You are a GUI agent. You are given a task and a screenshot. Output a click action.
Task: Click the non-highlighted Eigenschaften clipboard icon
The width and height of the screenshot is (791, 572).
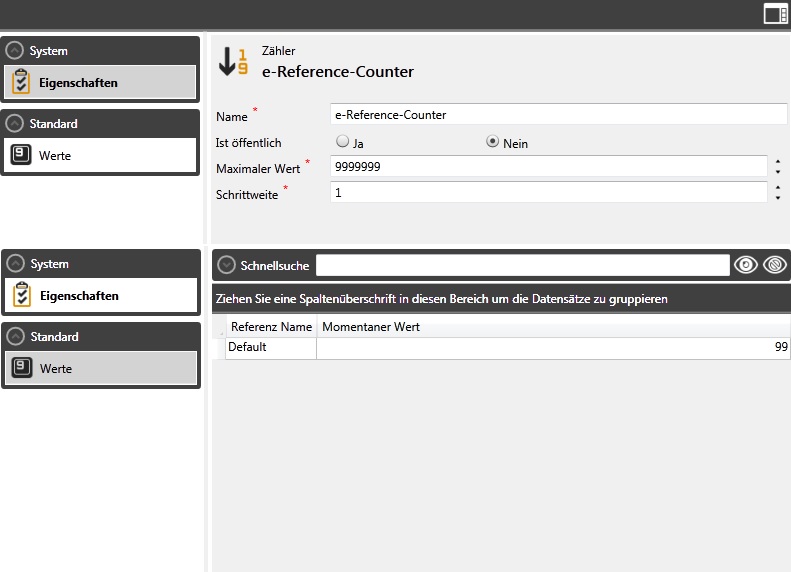pyautogui.click(x=22, y=295)
